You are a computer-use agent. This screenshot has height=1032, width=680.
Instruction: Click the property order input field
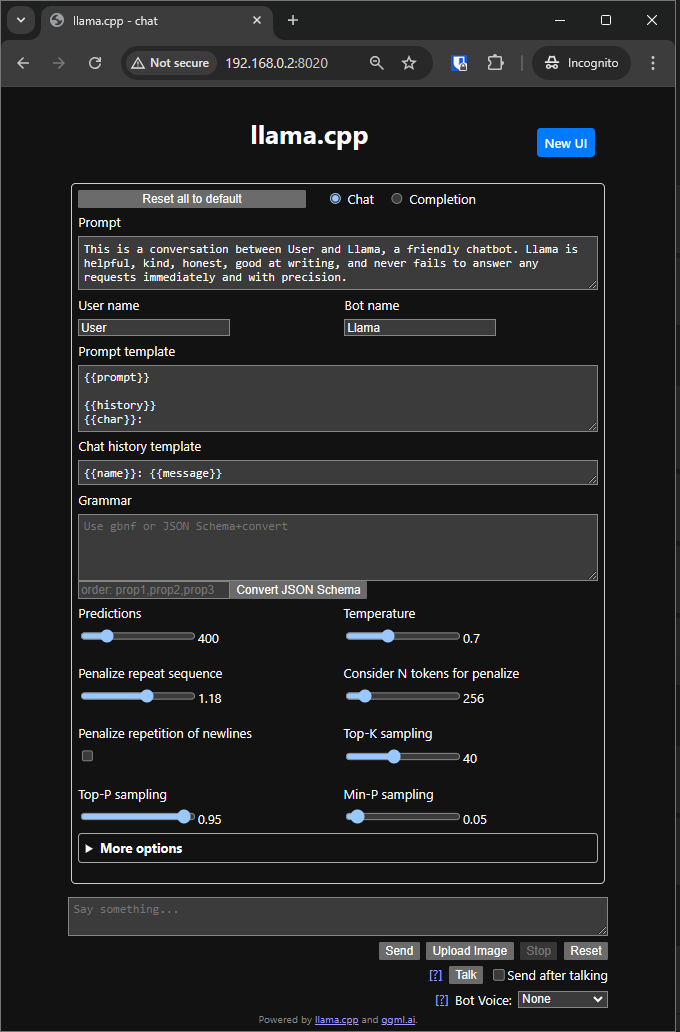[154, 590]
